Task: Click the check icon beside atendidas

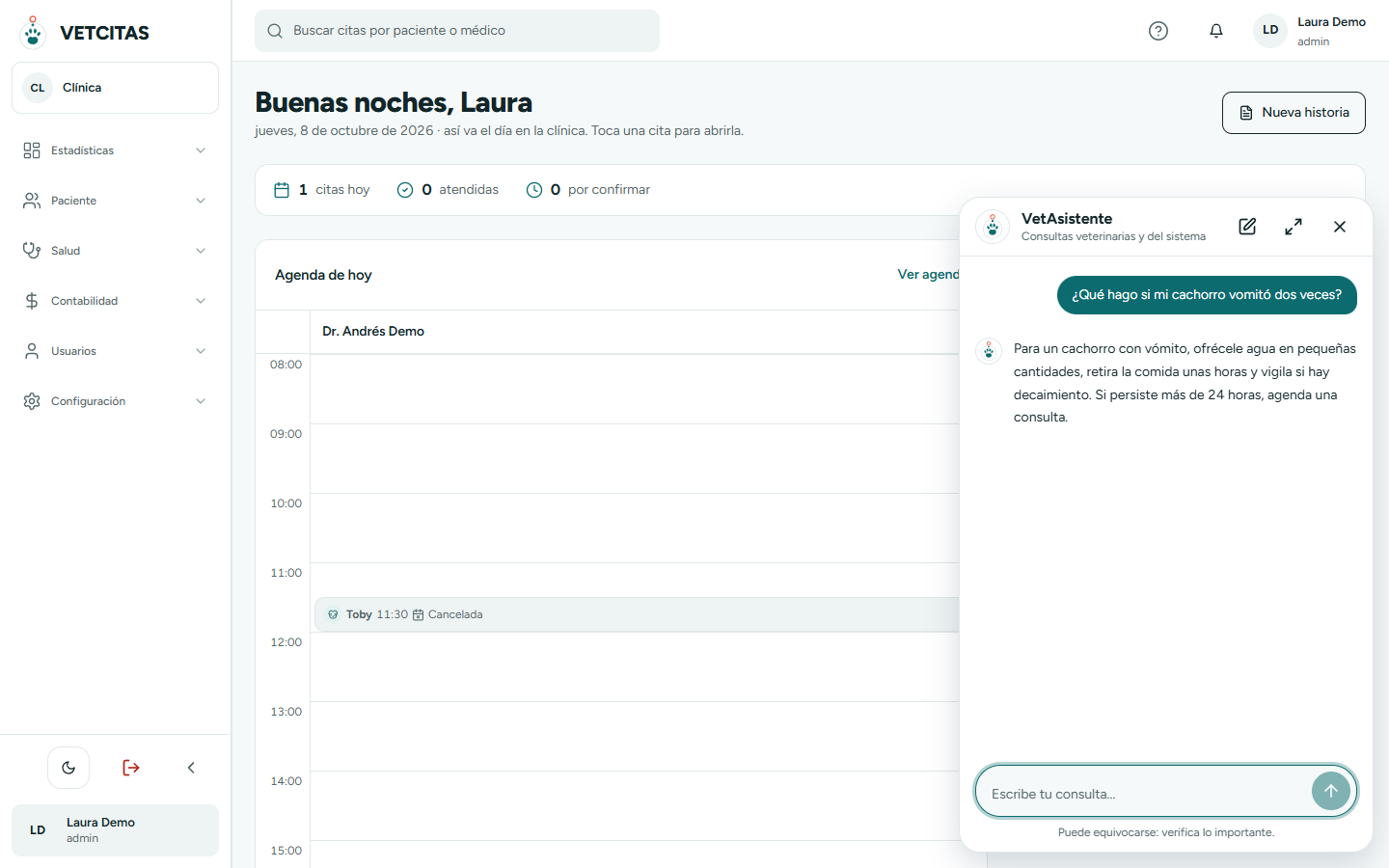Action: pyautogui.click(x=405, y=190)
